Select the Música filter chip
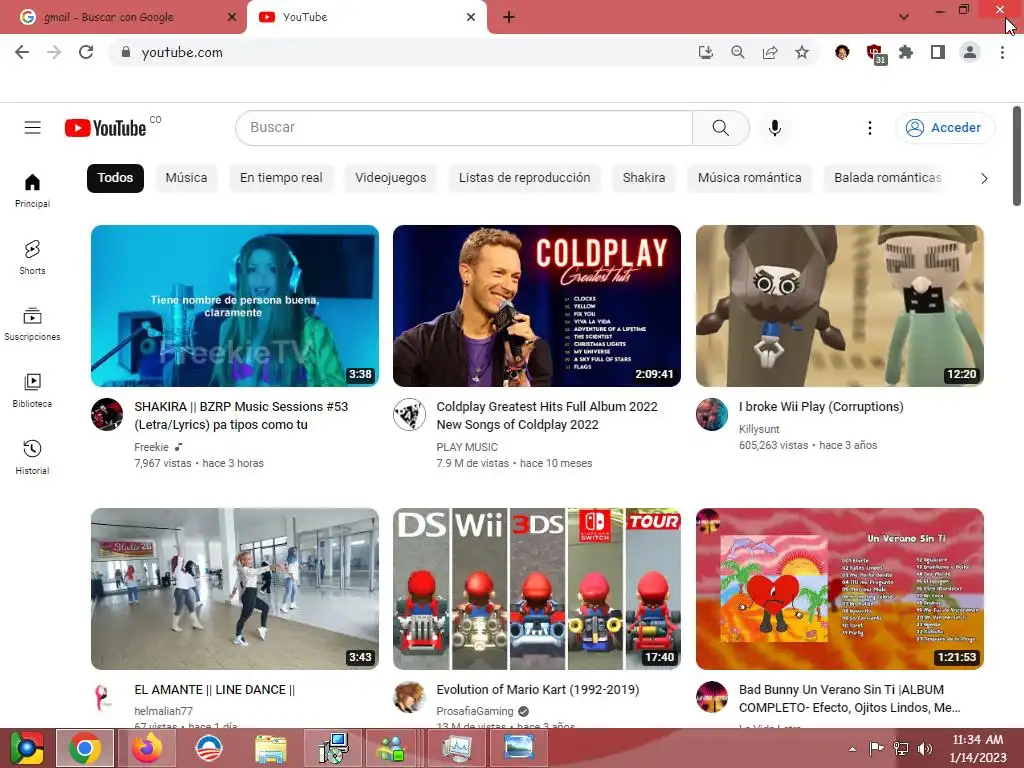This screenshot has width=1024, height=768. click(x=186, y=178)
